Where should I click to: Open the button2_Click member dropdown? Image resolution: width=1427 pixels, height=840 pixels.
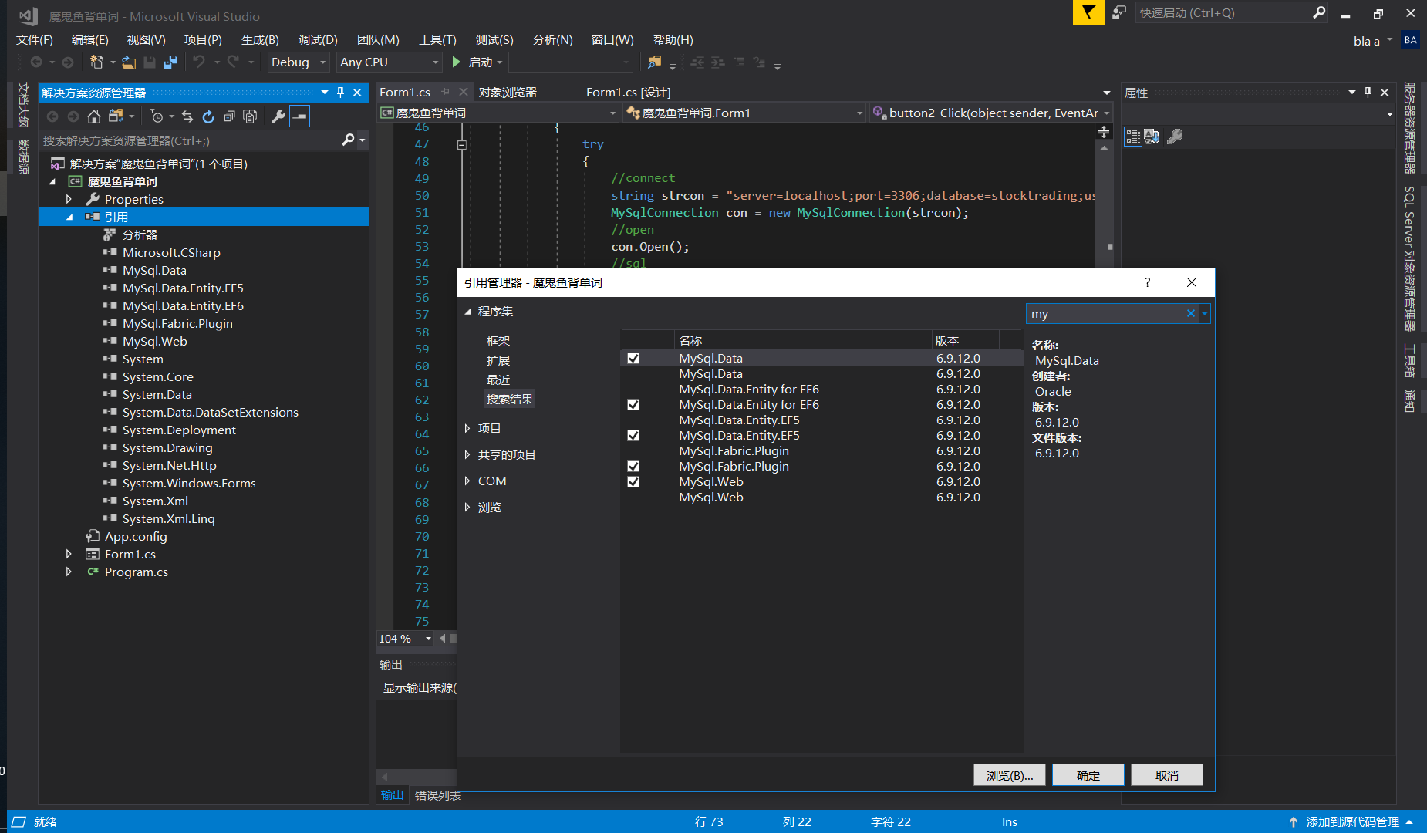[x=991, y=113]
